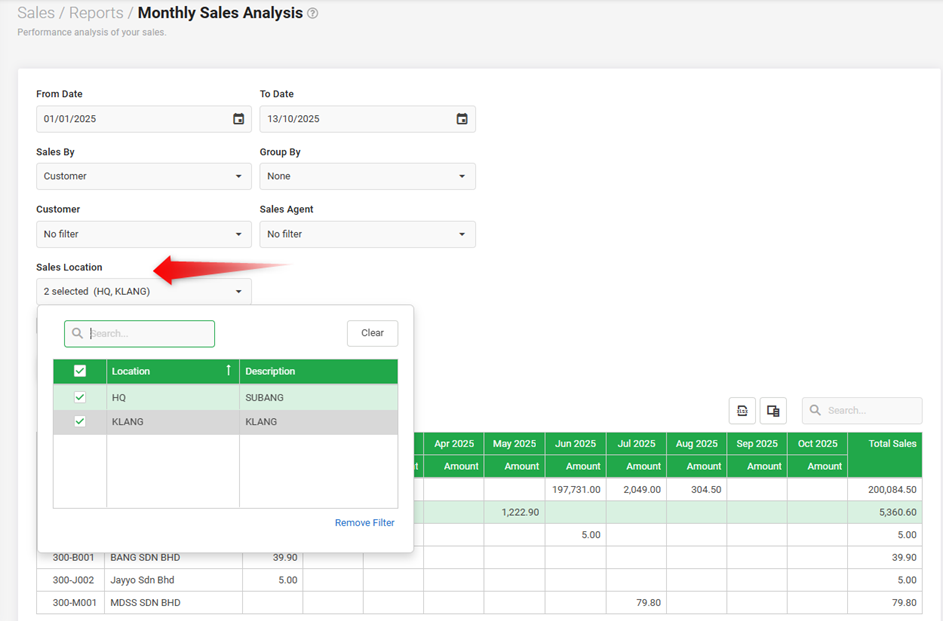Screen dimensions: 943x621
Task: Select the KLANG description cell
Action: [x=318, y=422]
